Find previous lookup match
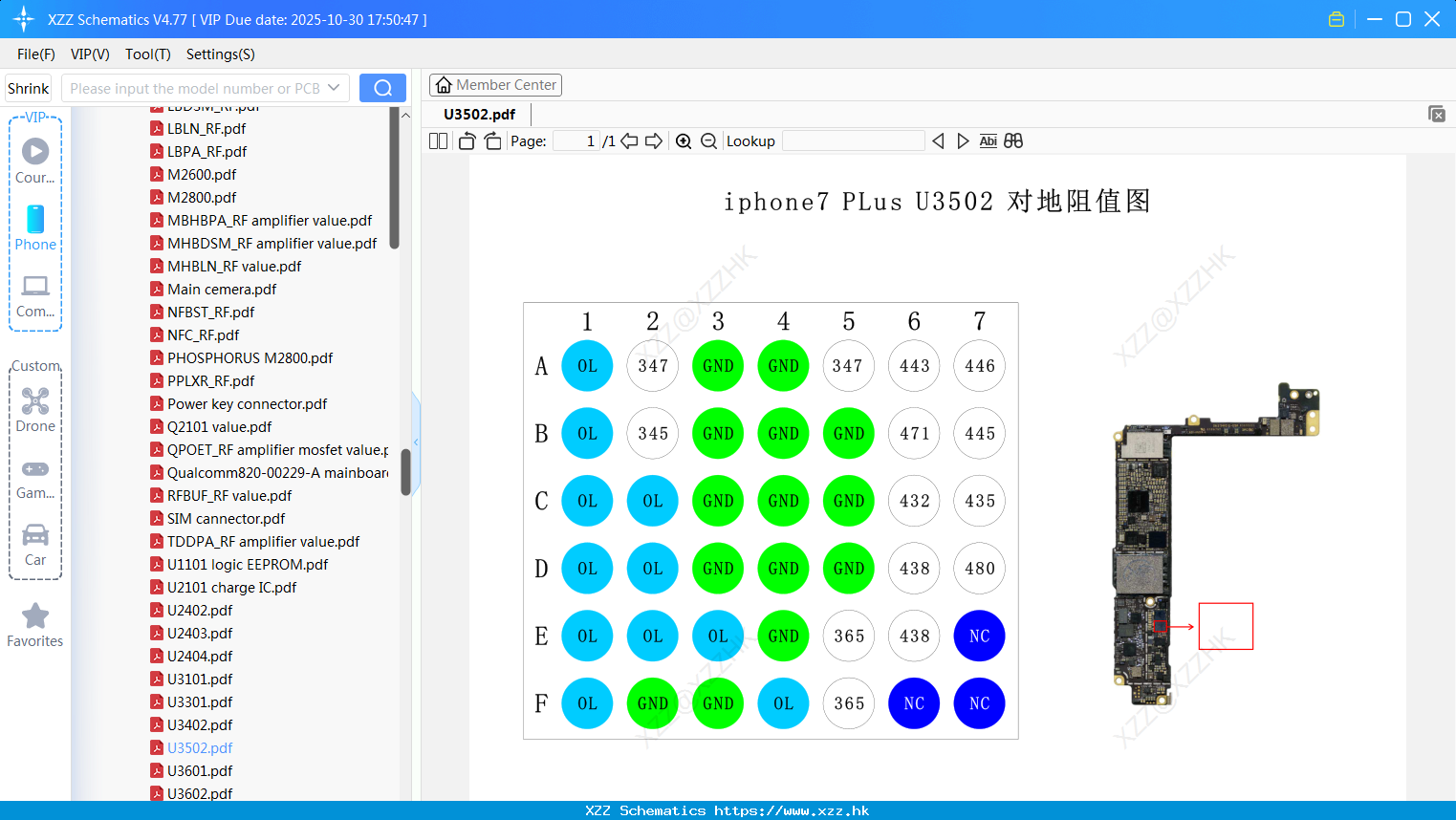The height and width of the screenshot is (820, 1456). (x=938, y=141)
